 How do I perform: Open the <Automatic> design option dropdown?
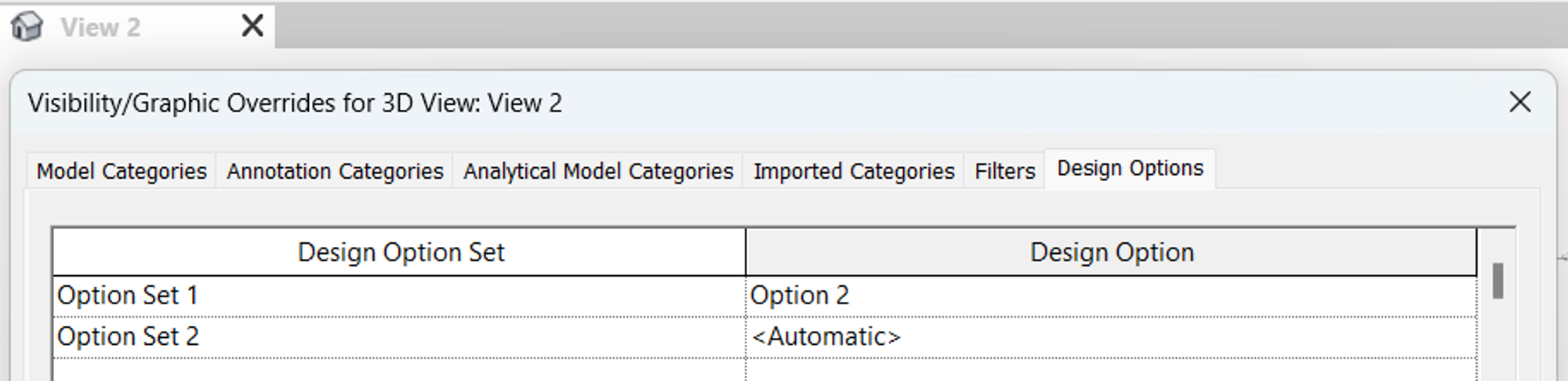(1111, 337)
